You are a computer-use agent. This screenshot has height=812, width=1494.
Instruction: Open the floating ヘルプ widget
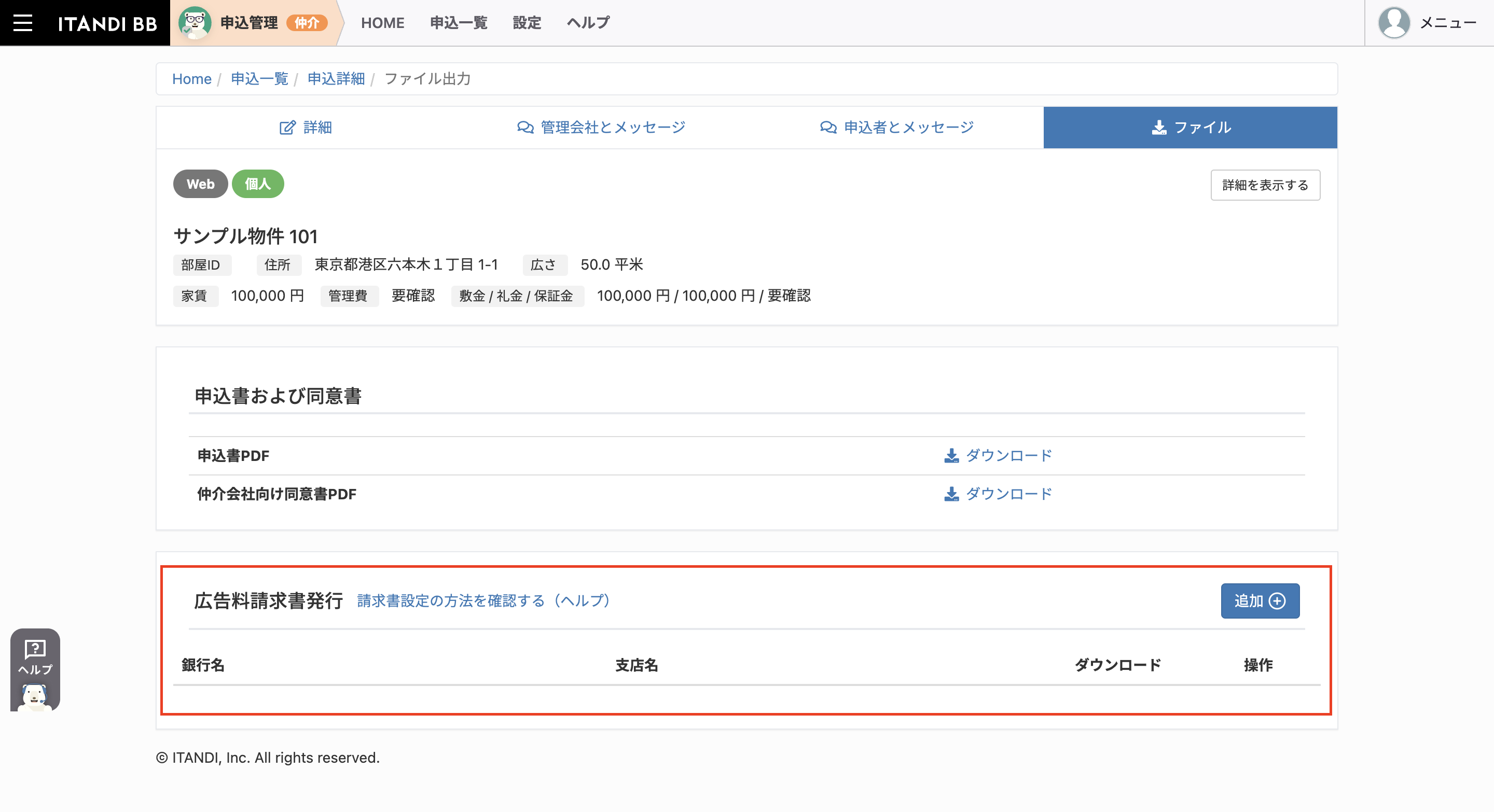click(x=35, y=669)
